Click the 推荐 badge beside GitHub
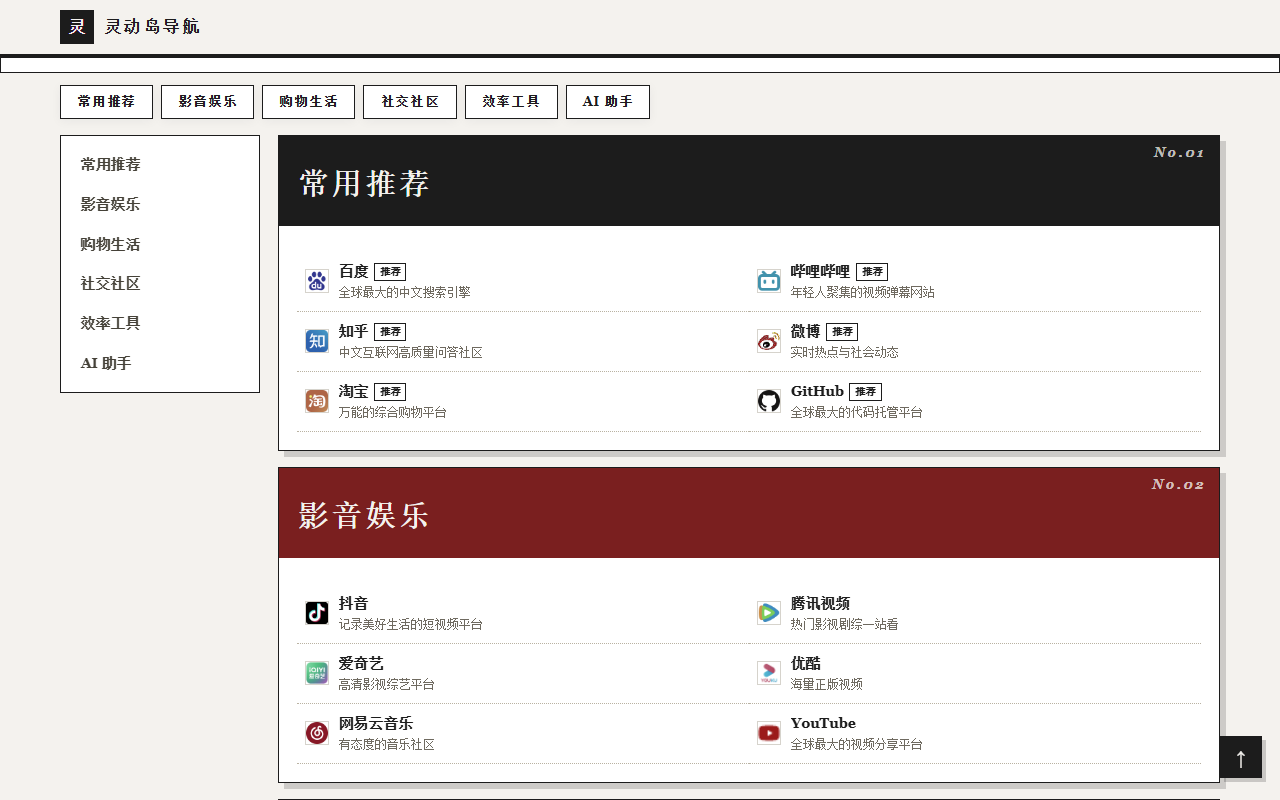 865,392
